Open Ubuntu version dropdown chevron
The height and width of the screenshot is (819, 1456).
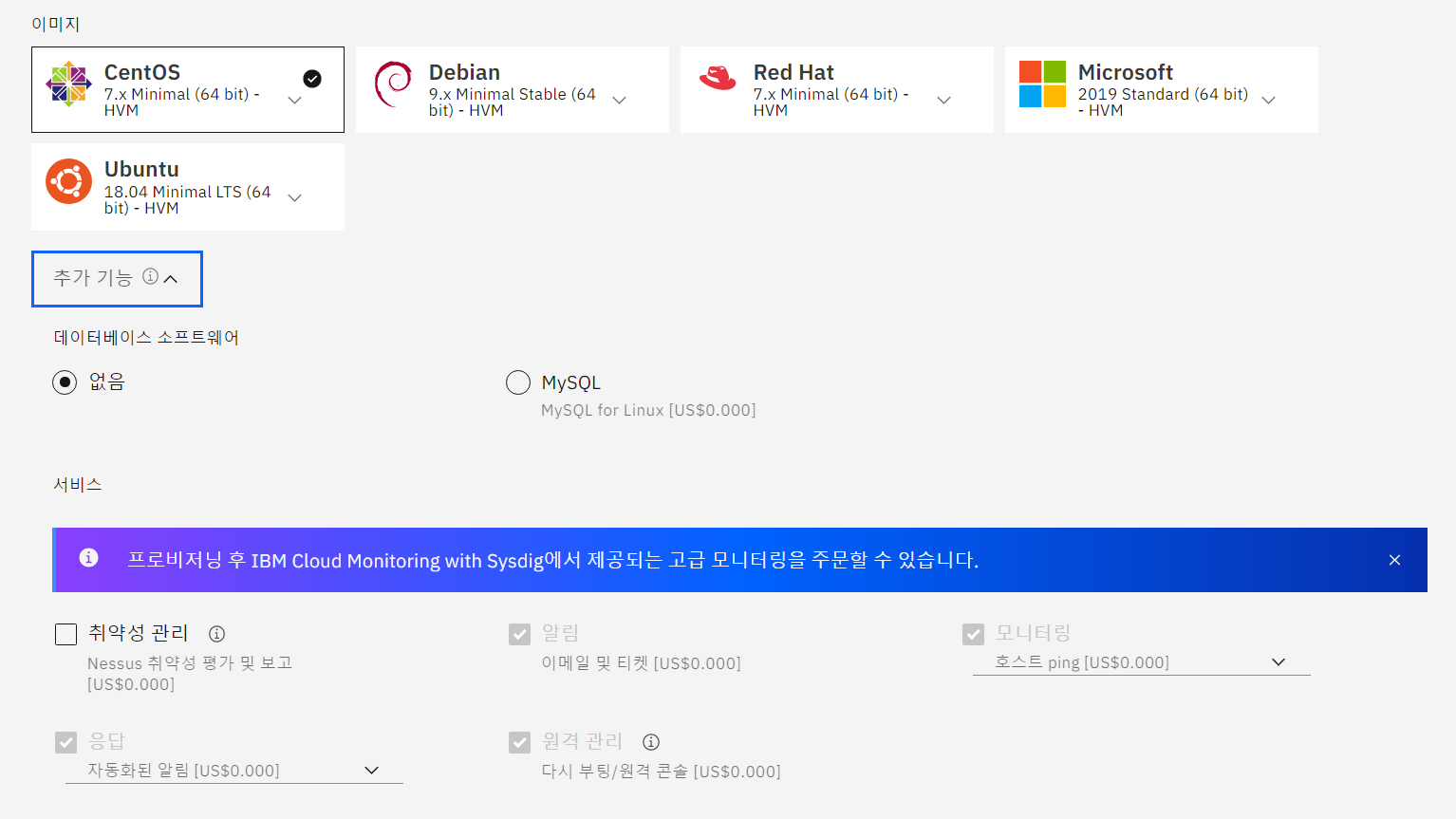click(295, 197)
